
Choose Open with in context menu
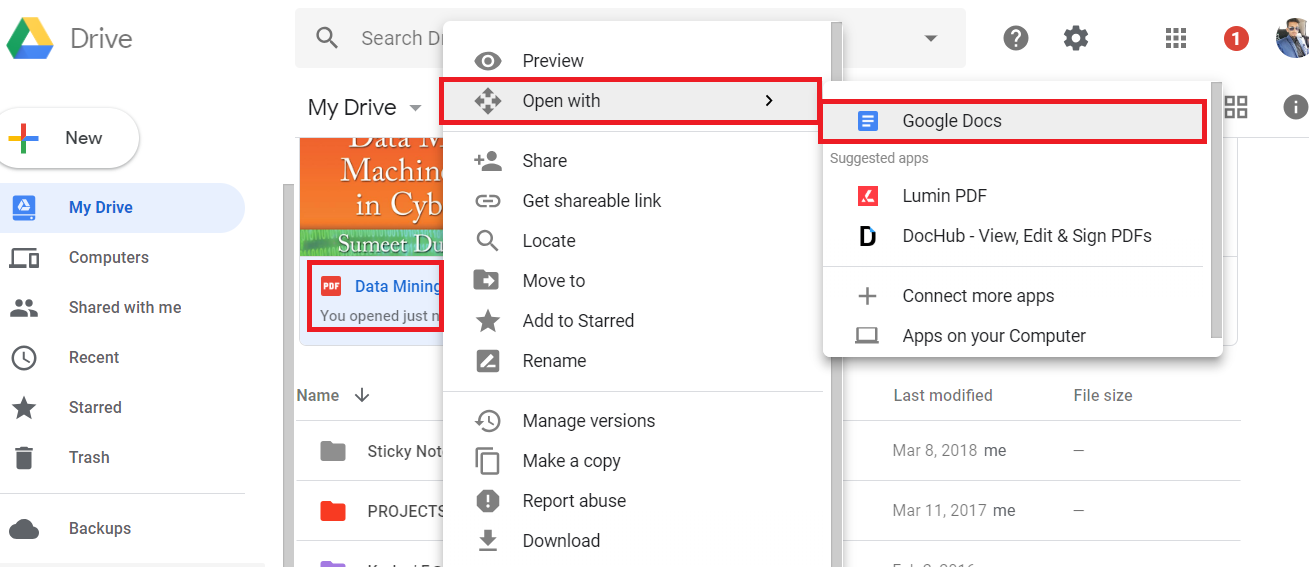click(631, 101)
